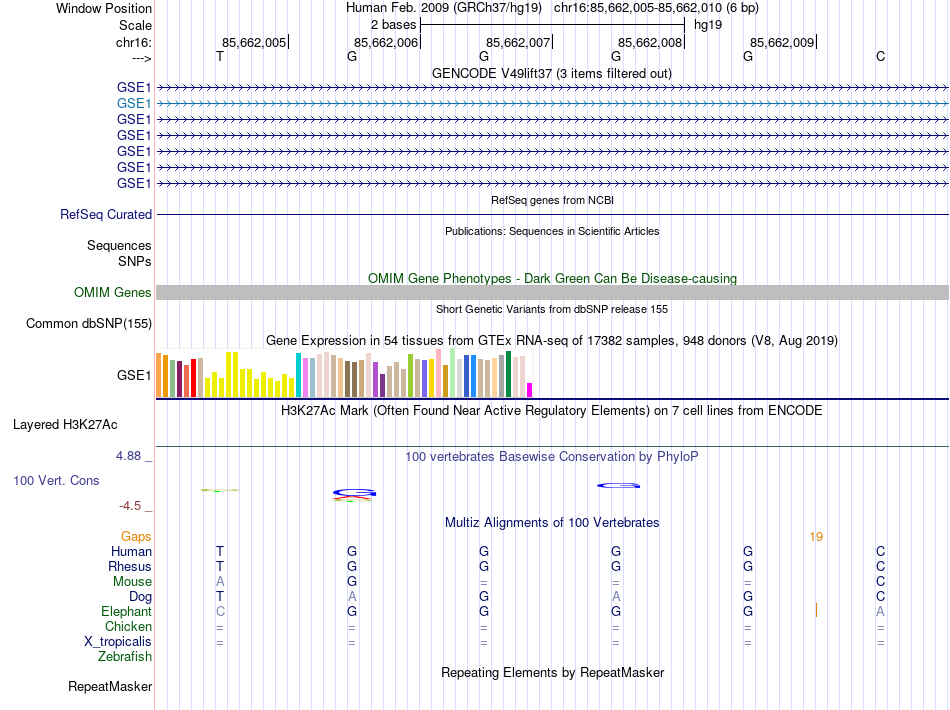Click the Scale label
Screen dimensions: 950x710
tap(135, 25)
